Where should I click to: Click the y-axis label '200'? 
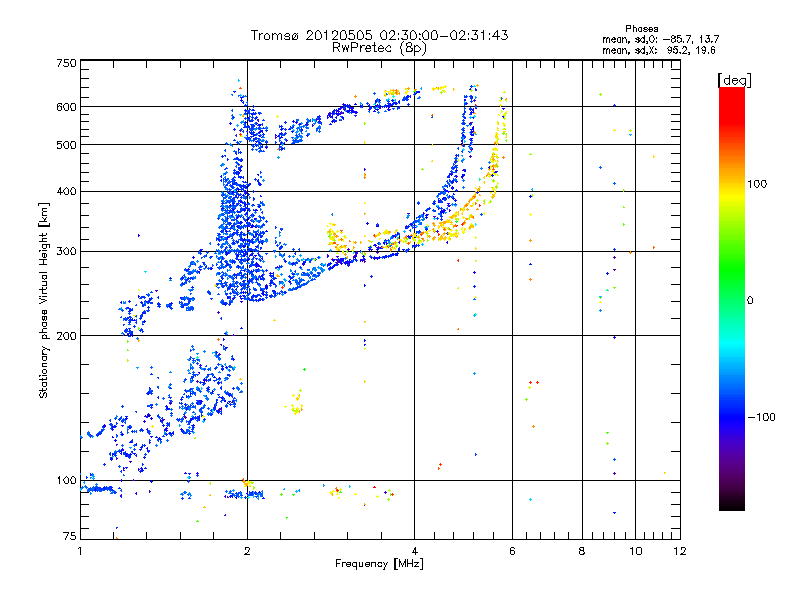66,336
